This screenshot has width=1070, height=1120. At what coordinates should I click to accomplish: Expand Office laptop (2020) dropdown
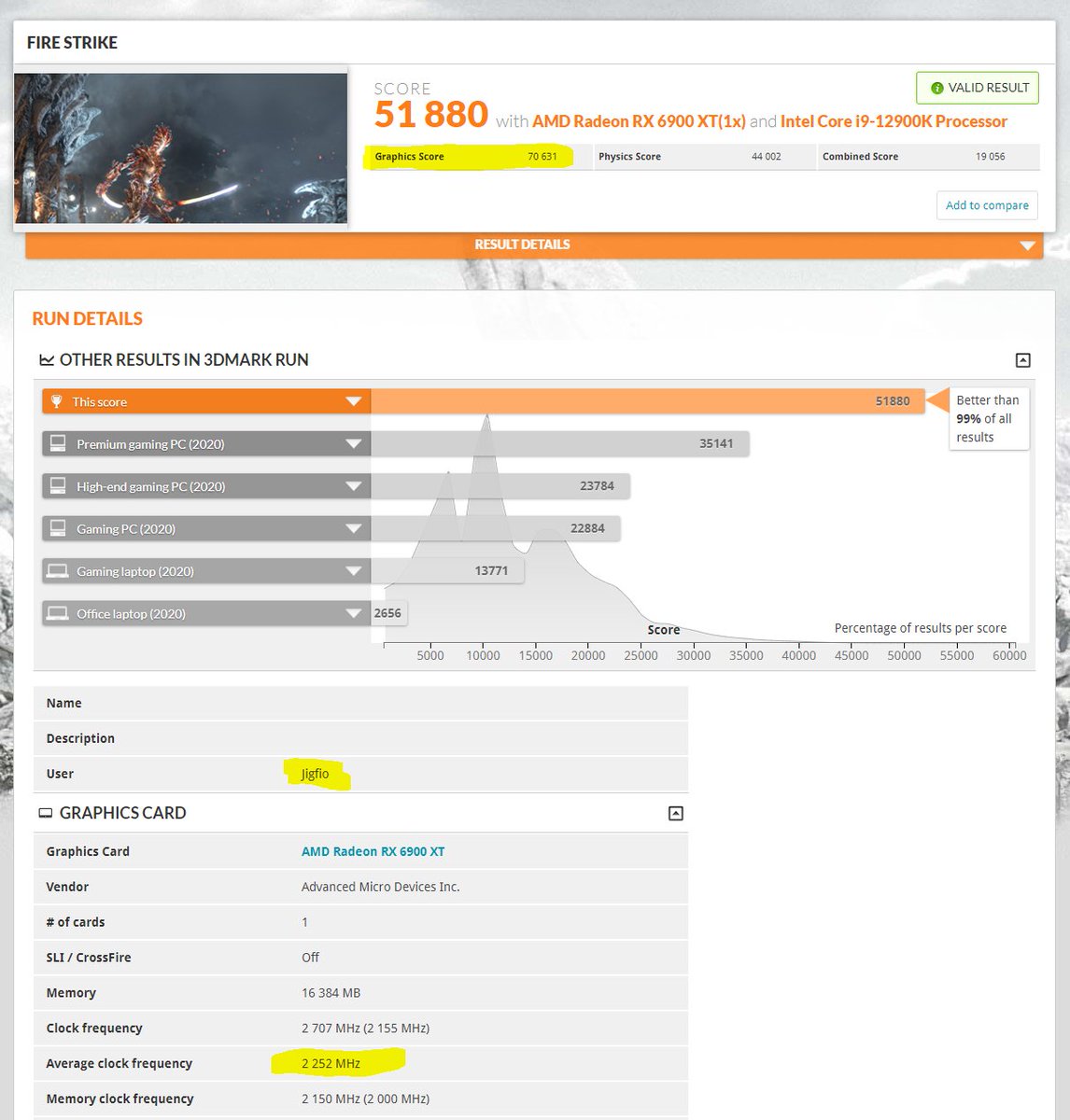(353, 613)
